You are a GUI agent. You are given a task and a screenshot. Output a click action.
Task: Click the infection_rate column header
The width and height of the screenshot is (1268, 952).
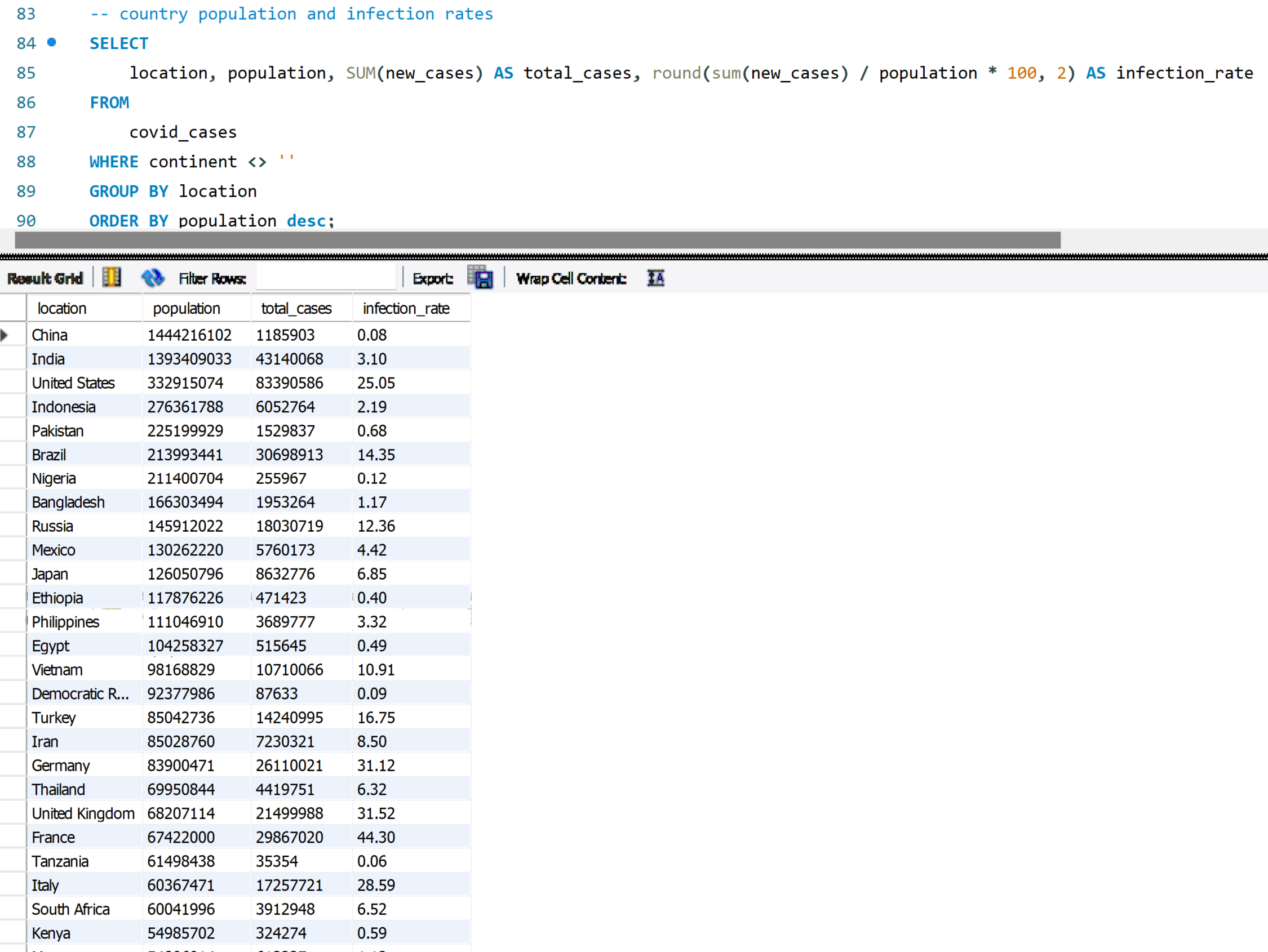click(405, 309)
